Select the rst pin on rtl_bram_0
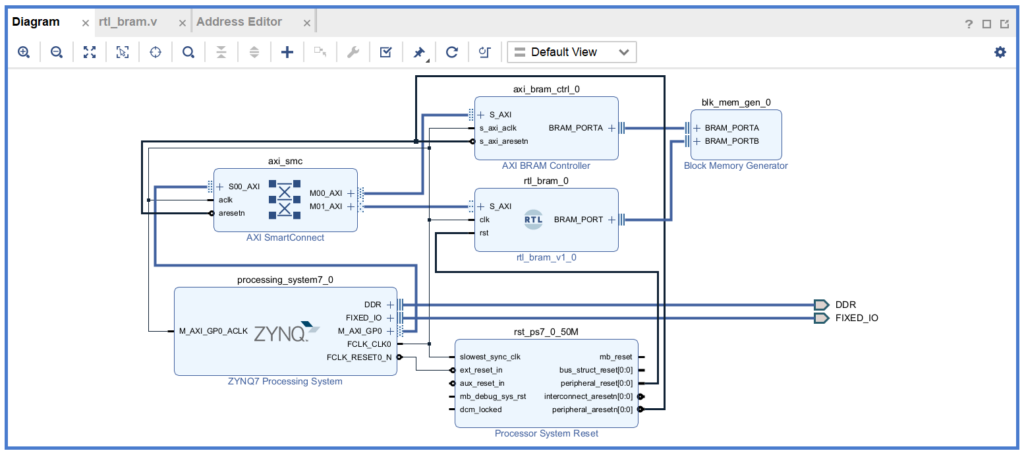The height and width of the screenshot is (455, 1024). point(484,233)
